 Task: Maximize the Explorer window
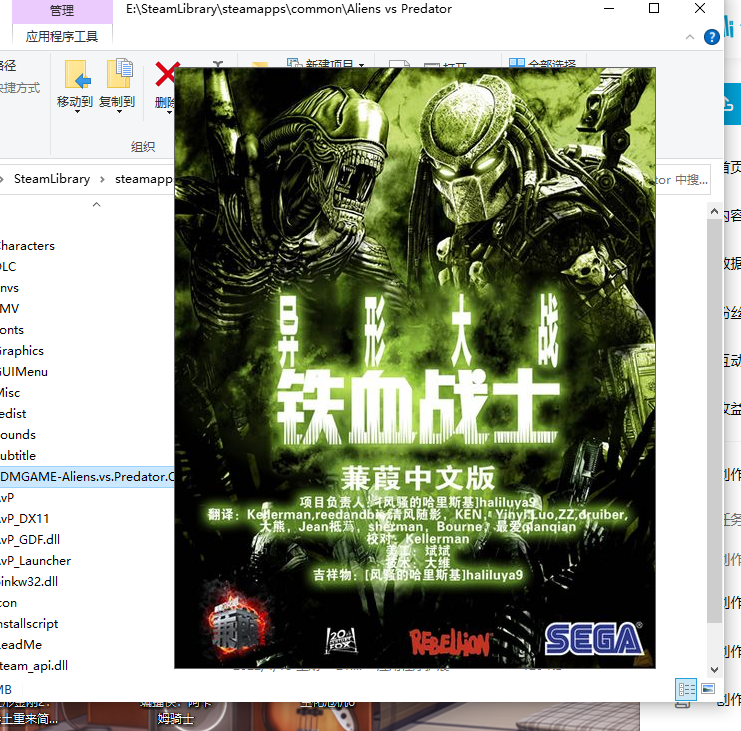pyautogui.click(x=654, y=9)
